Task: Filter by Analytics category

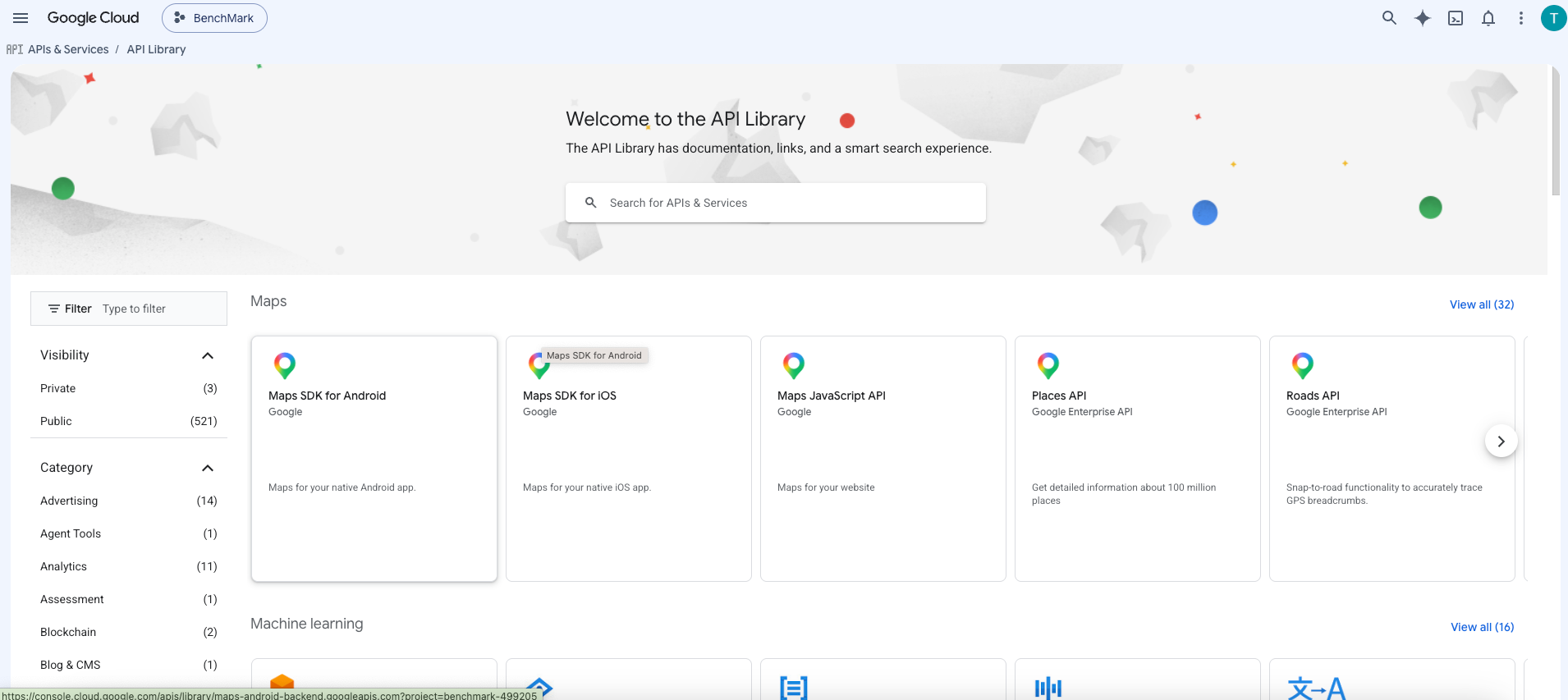Action: point(129,566)
